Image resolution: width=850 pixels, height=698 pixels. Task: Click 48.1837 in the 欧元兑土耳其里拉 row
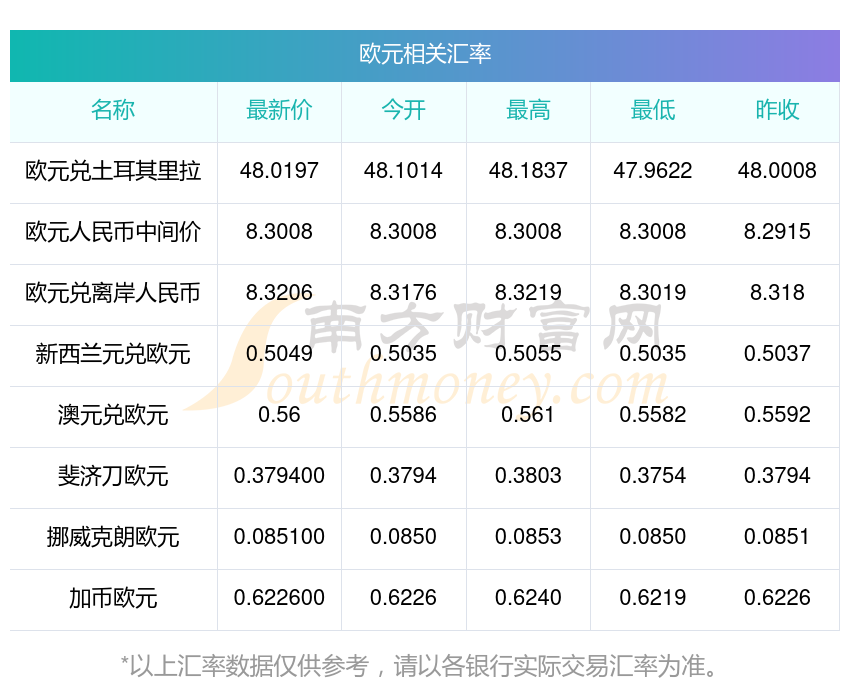coord(528,171)
